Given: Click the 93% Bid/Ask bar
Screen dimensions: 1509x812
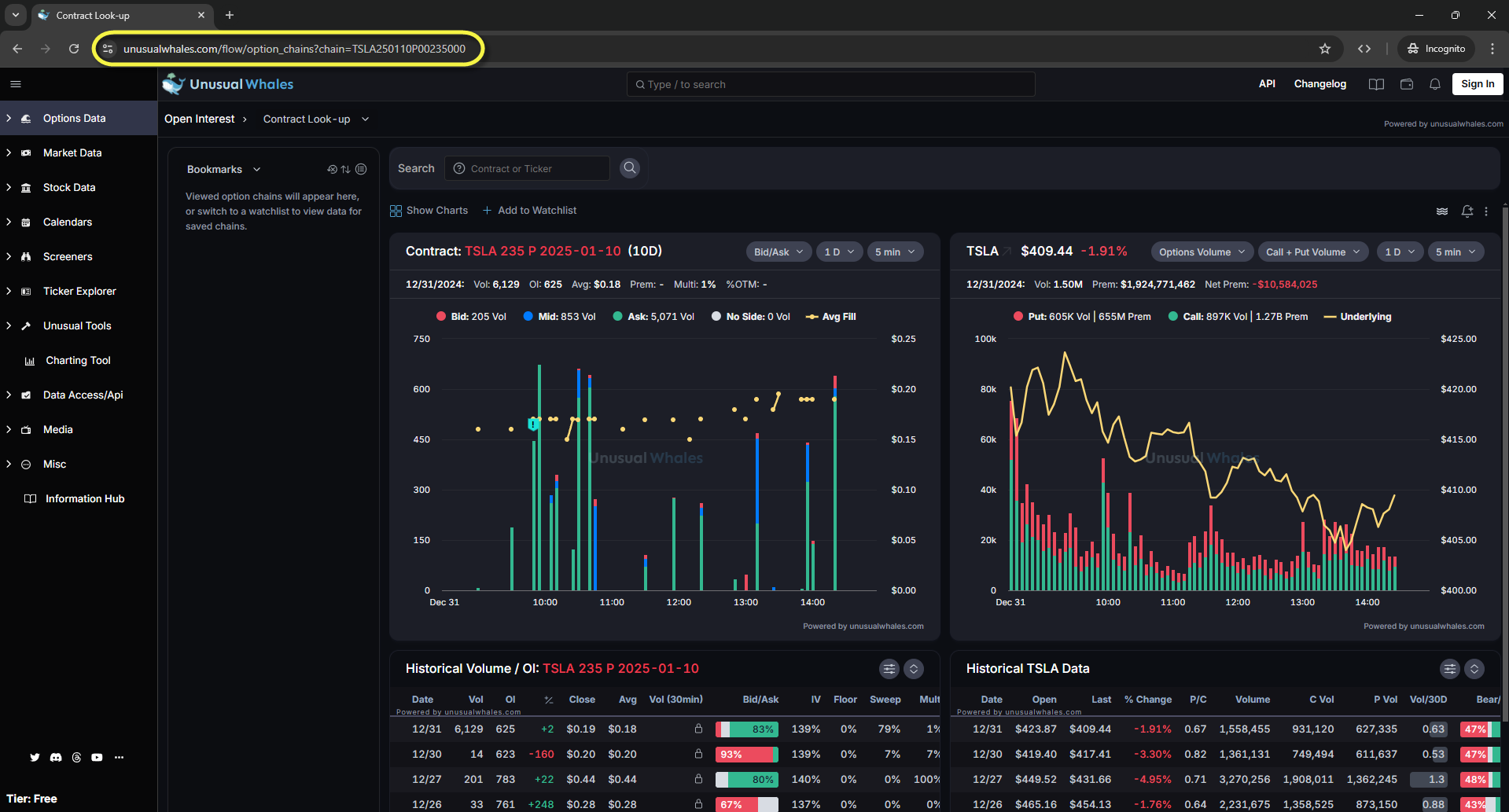Looking at the screenshot, I should click(747, 755).
